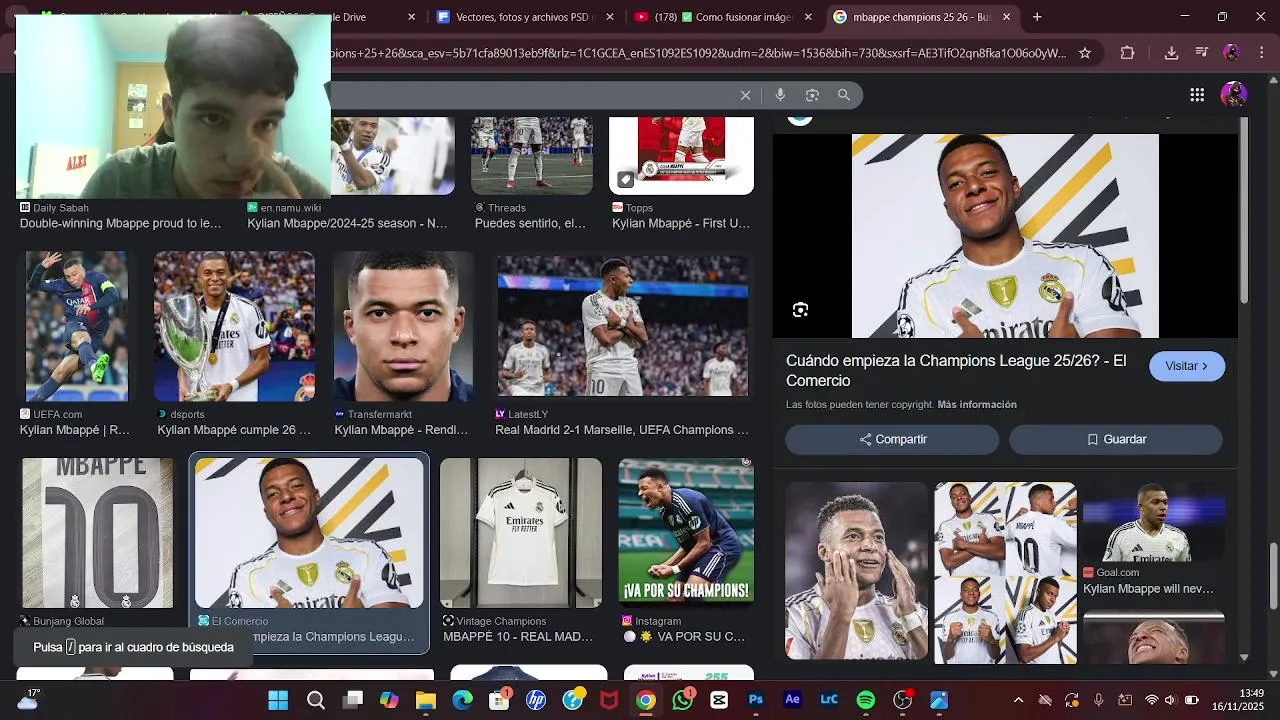Click the Compartir button

(892, 439)
